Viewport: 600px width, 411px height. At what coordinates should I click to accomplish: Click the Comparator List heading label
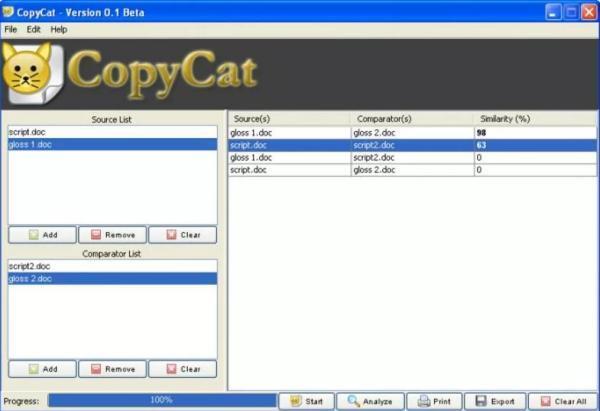(x=111, y=254)
